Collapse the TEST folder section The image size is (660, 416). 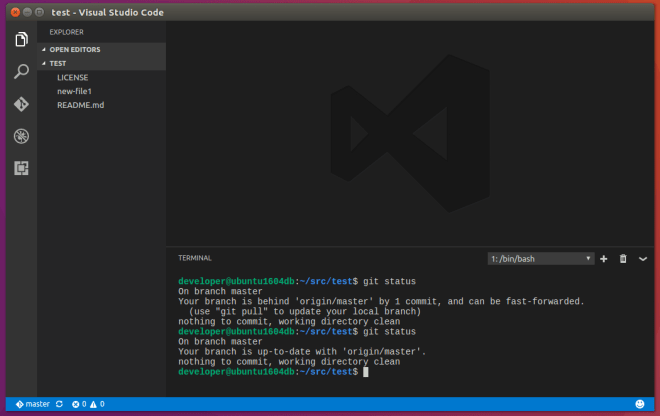point(57,63)
